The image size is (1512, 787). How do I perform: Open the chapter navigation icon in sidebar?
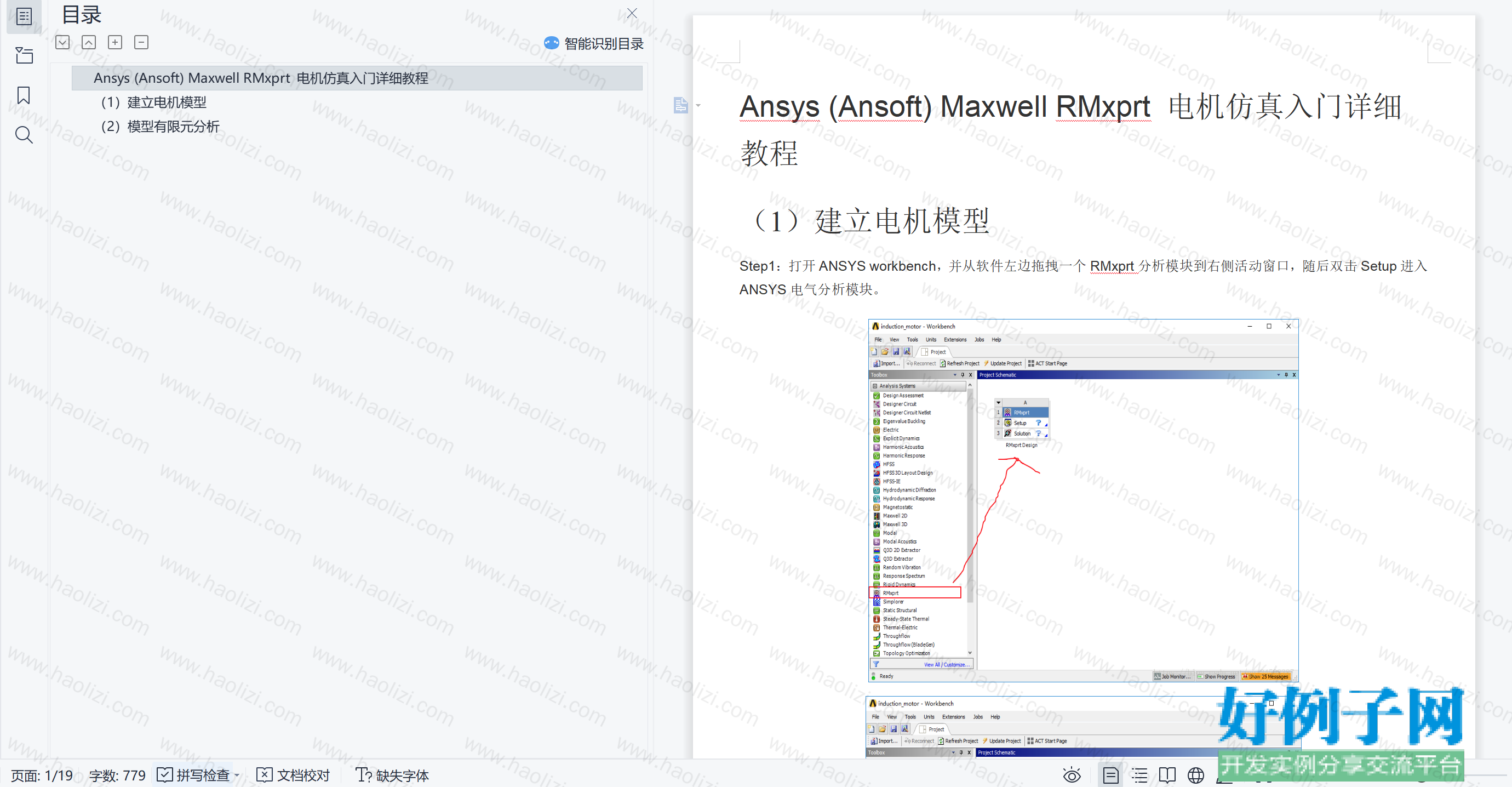click(x=24, y=56)
